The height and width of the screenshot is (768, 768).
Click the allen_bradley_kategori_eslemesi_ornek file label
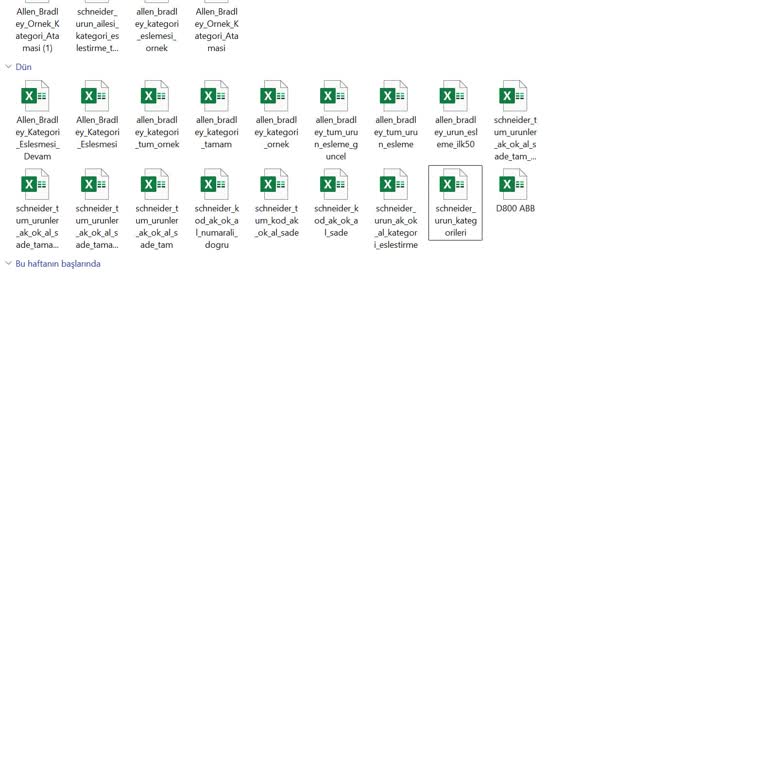click(x=157, y=30)
